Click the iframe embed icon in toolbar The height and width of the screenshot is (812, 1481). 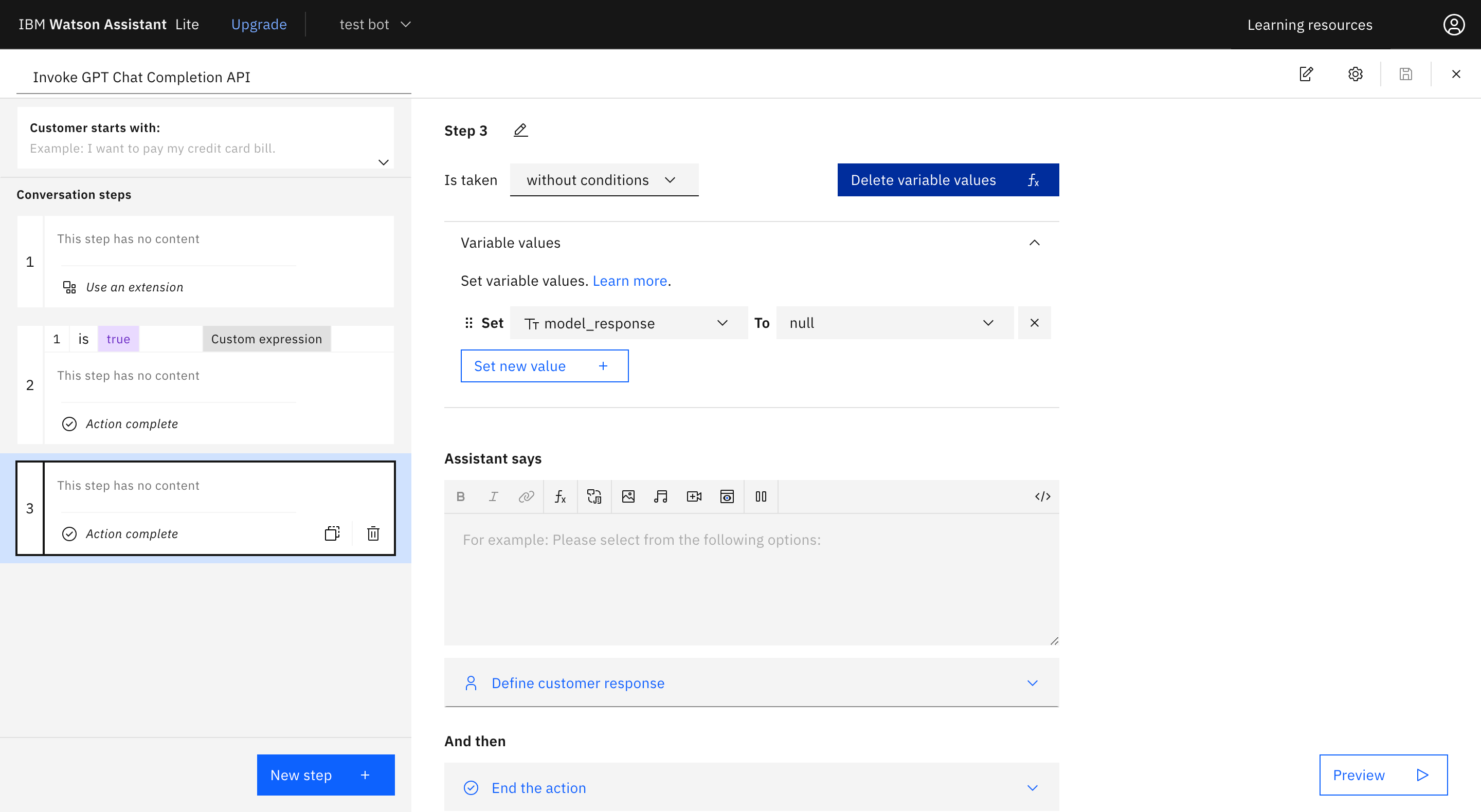click(727, 496)
